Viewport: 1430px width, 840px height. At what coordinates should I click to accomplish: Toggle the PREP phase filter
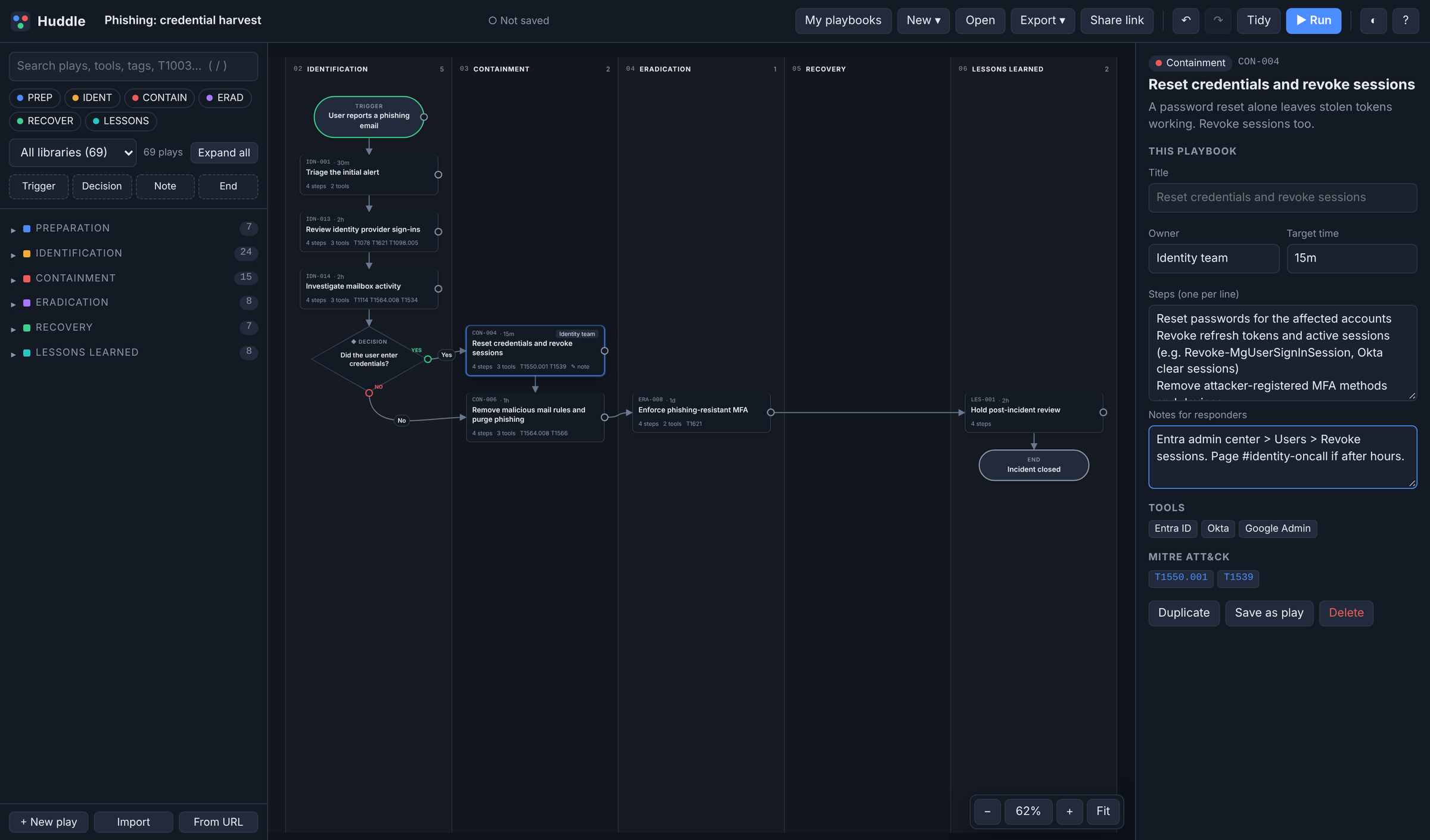click(x=35, y=98)
